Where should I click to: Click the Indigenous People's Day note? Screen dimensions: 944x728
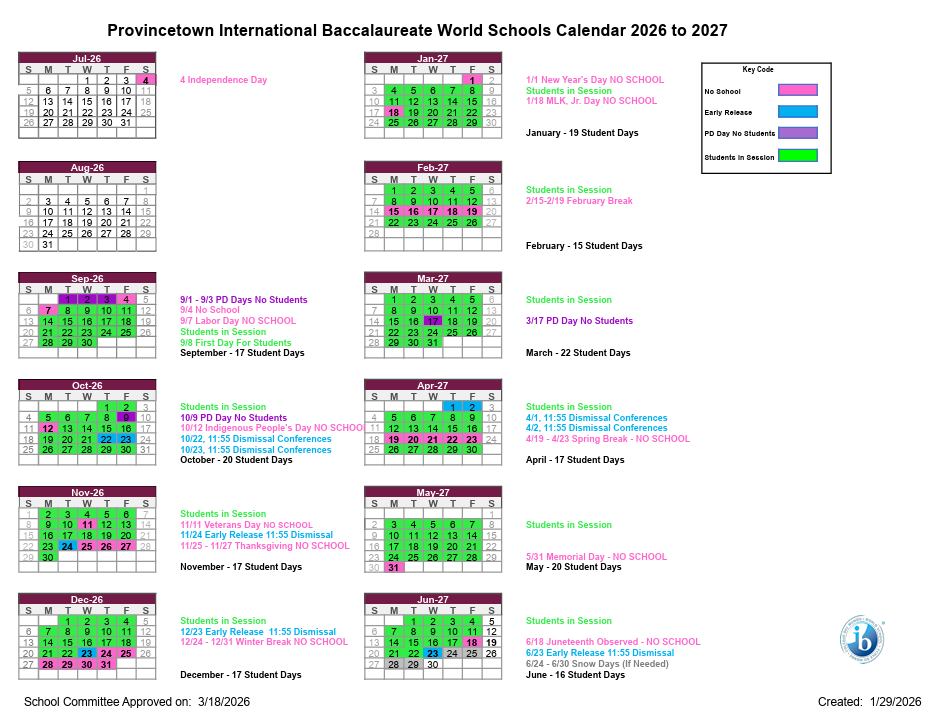click(272, 428)
